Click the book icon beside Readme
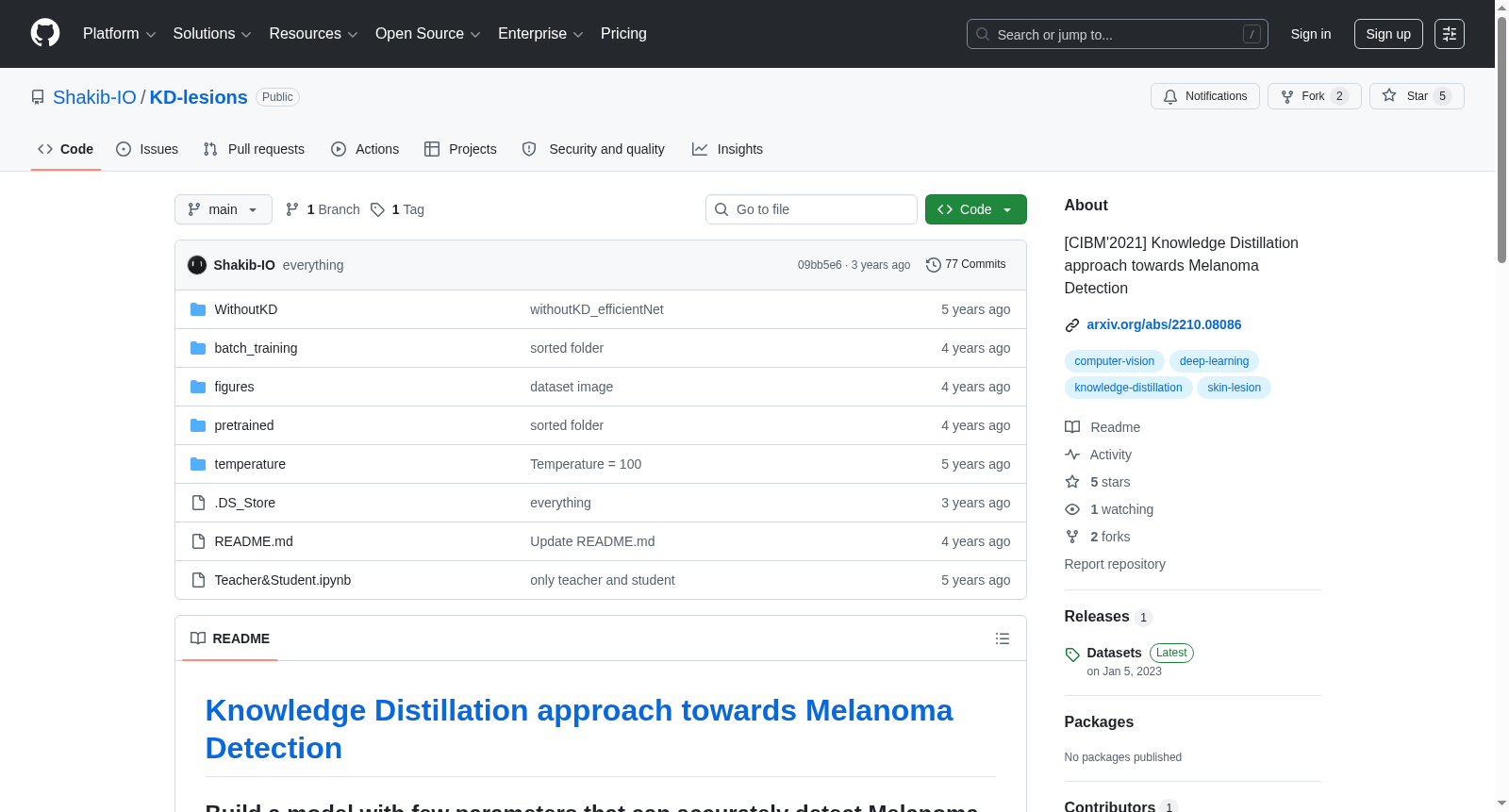The image size is (1509, 812). 1072,427
